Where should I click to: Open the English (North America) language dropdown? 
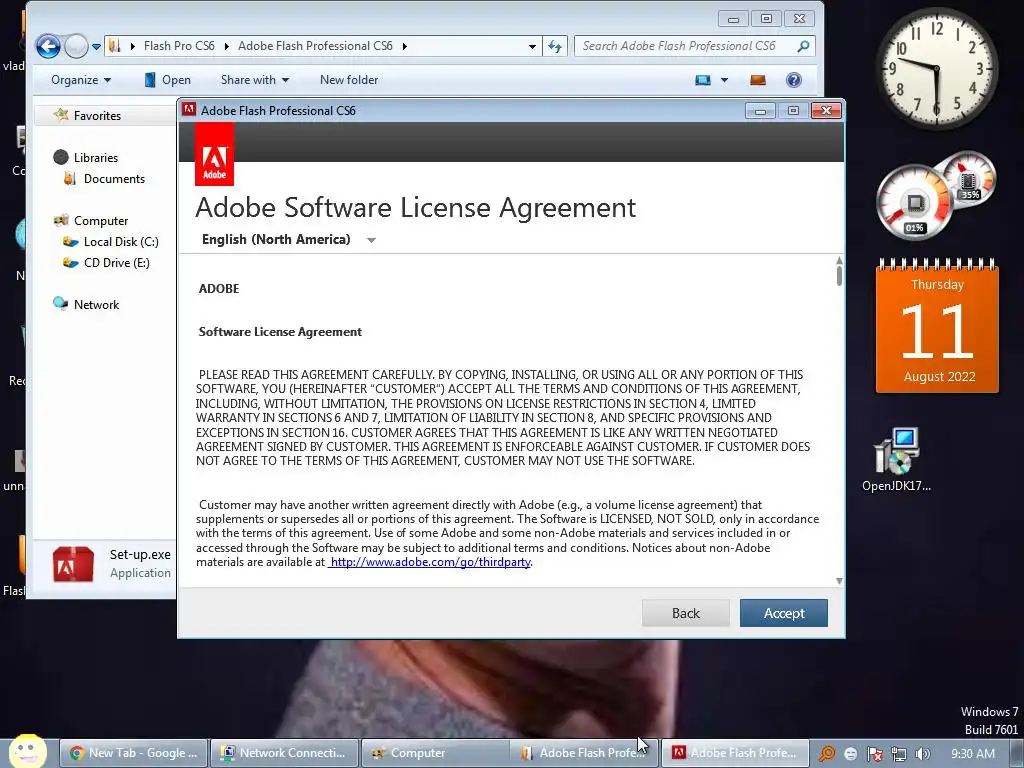(x=288, y=240)
